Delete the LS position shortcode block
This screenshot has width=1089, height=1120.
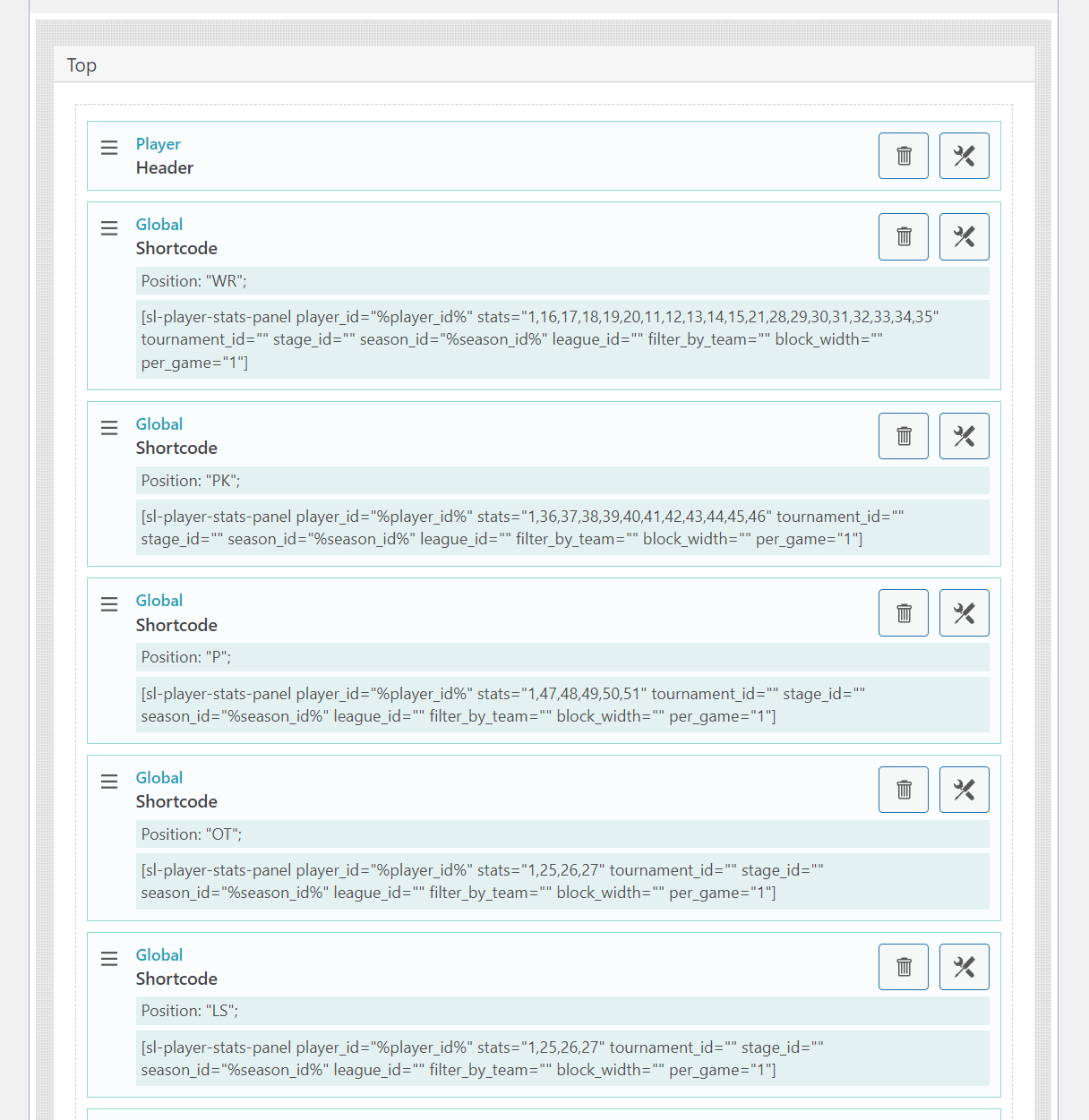coord(904,967)
